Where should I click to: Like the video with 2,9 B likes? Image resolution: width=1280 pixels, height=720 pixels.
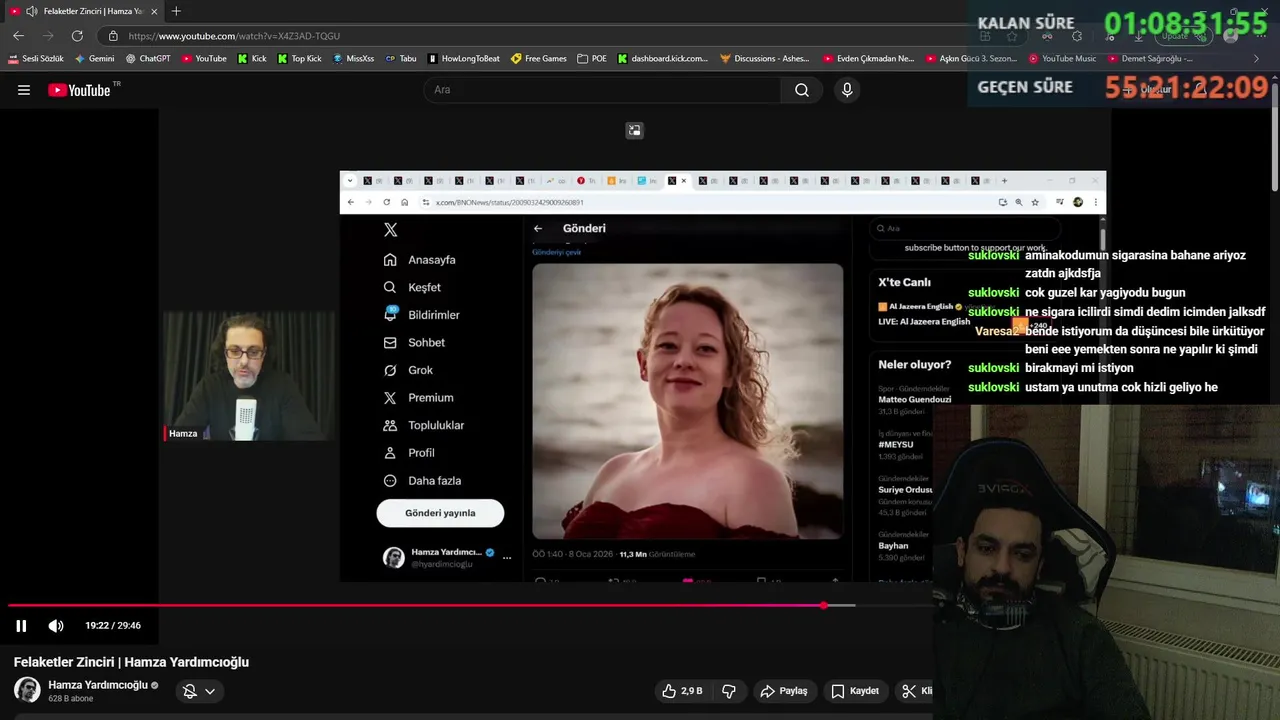tap(682, 691)
